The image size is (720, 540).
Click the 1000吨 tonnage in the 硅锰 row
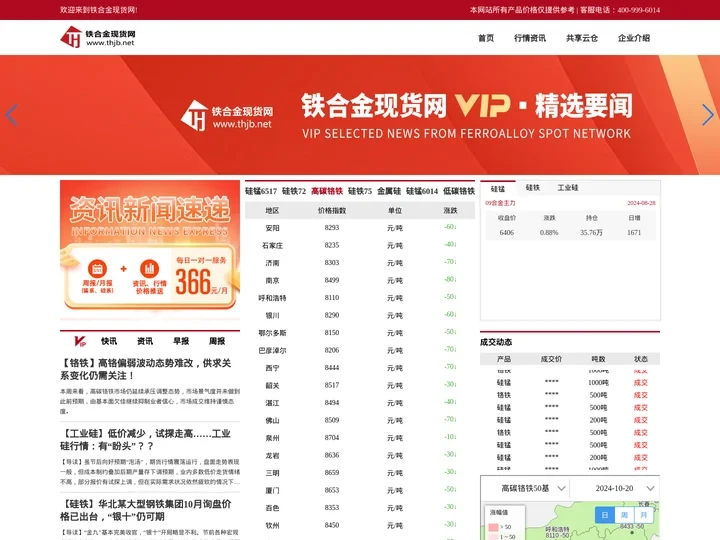[598, 382]
